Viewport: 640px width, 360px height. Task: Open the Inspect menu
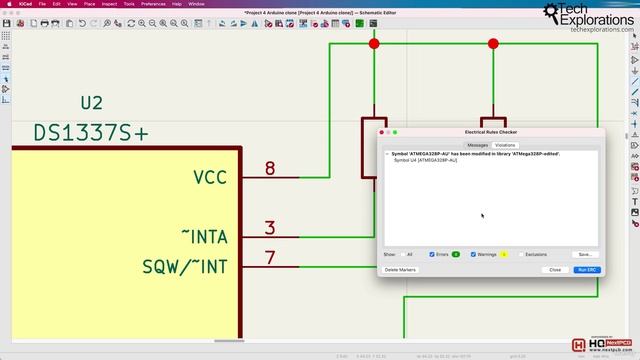[x=109, y=4]
